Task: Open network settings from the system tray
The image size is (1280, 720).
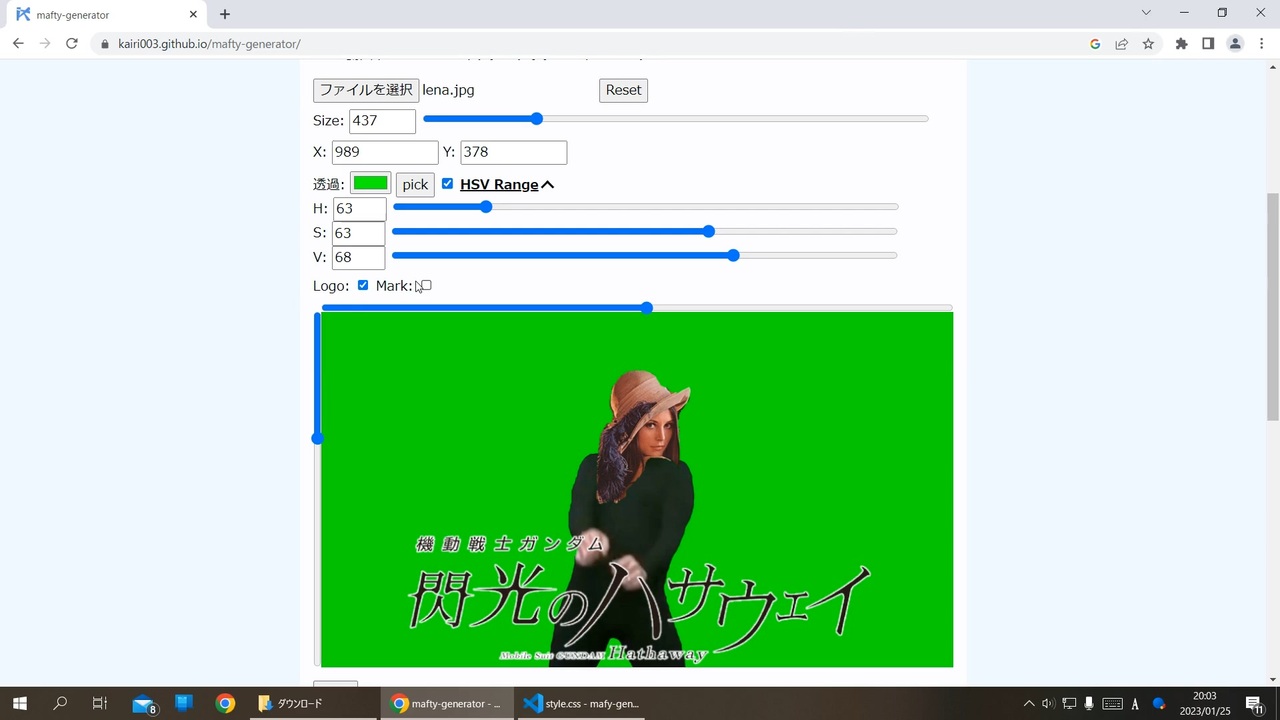Action: click(1069, 703)
